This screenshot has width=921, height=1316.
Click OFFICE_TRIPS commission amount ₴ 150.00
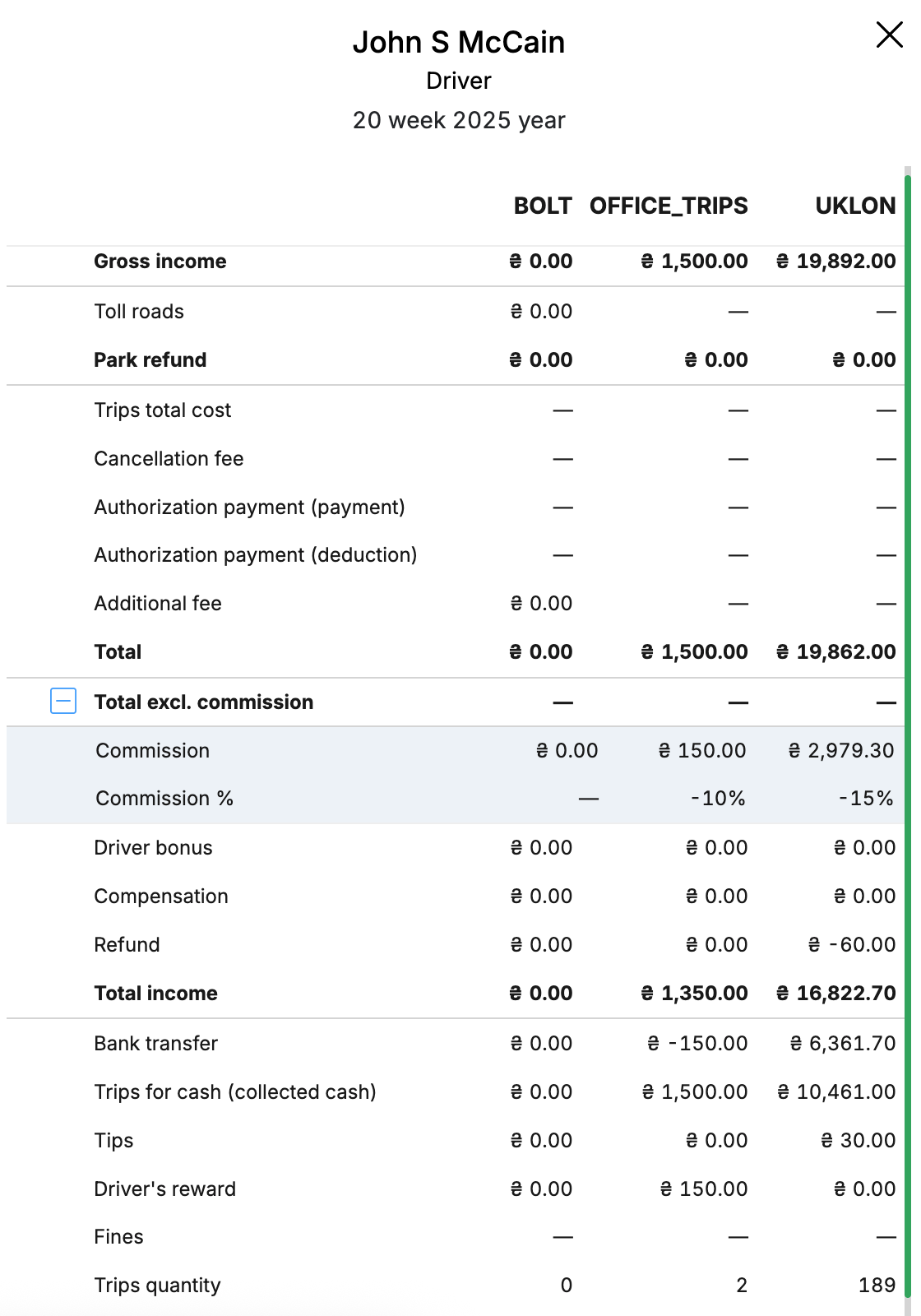(702, 750)
